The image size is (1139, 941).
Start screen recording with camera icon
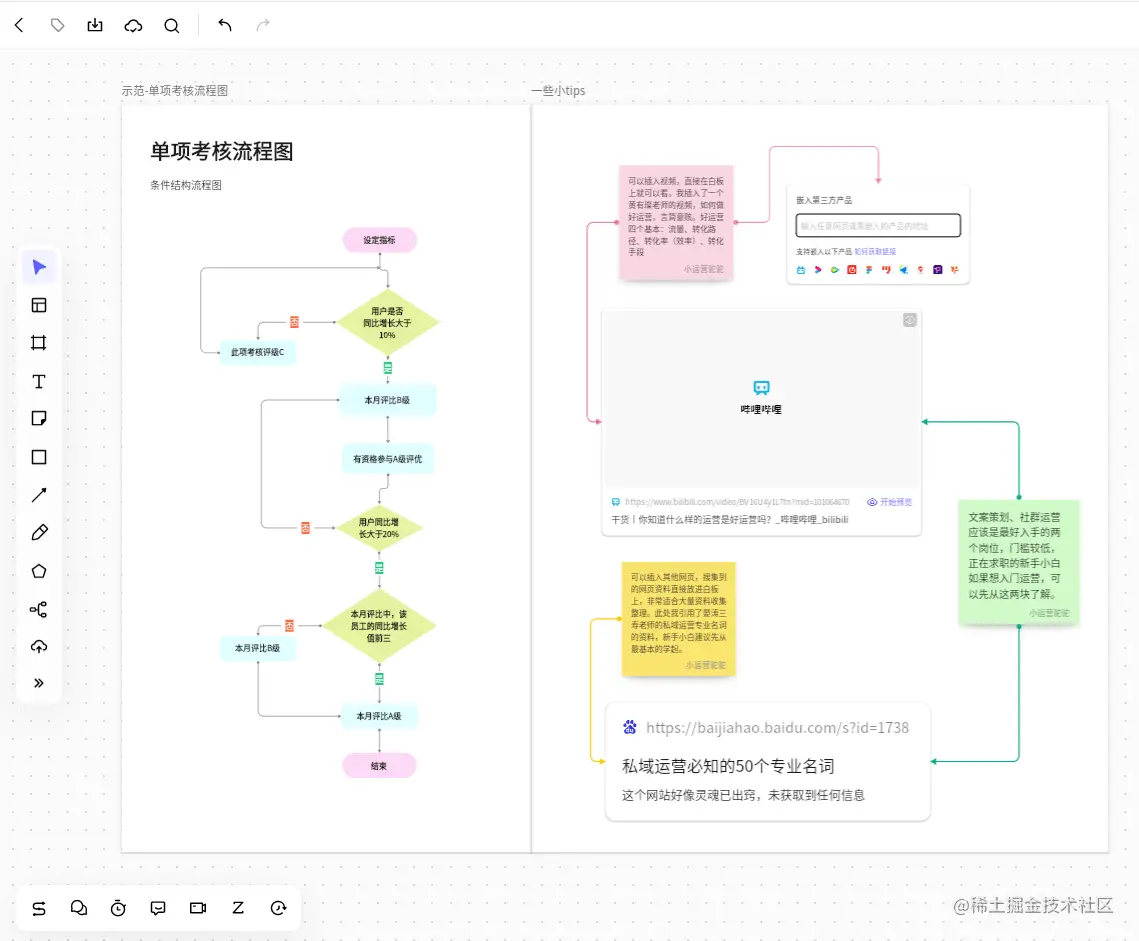coord(197,908)
